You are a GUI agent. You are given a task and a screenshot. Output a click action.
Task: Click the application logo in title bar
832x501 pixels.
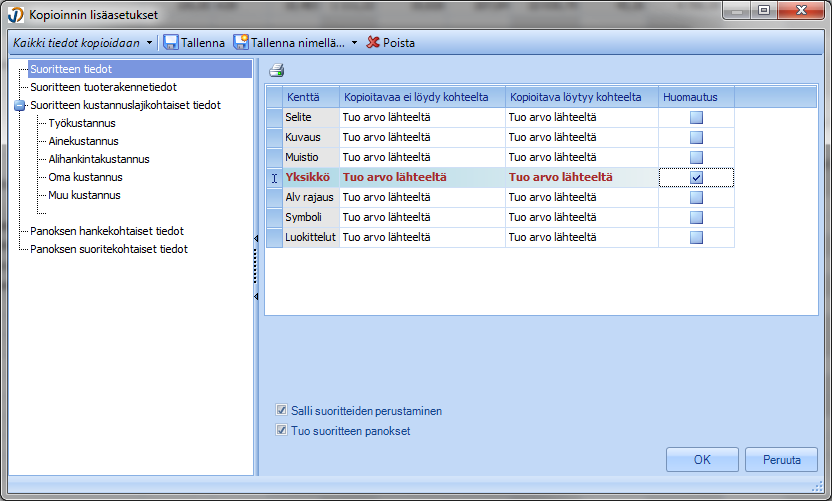coord(15,15)
